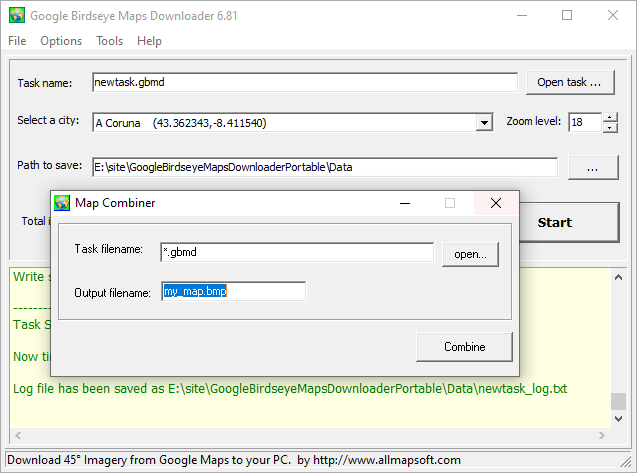
Task: Increase the zoom level with up arrow
Action: 610,117
